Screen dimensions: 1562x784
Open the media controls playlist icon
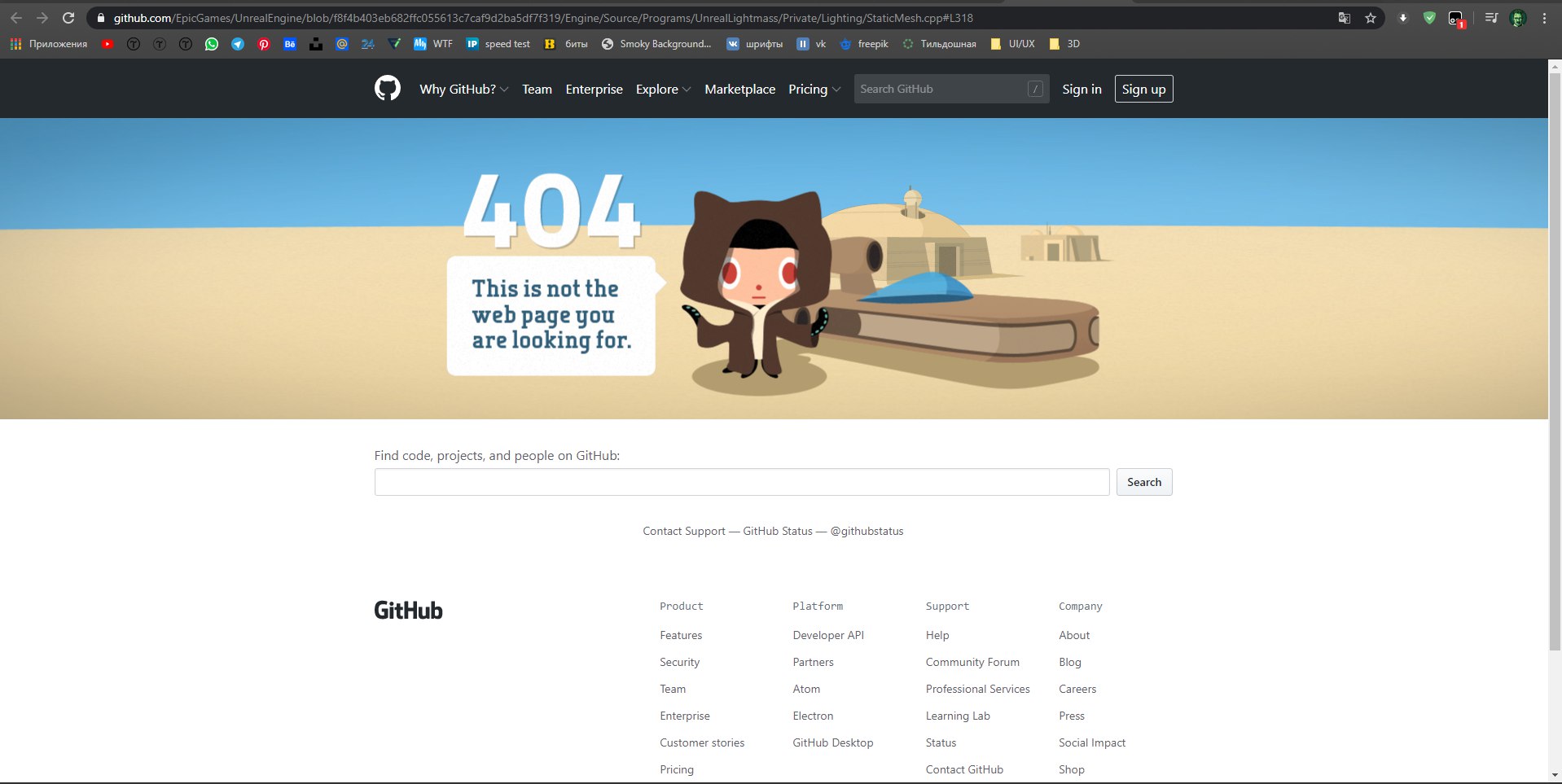pyautogui.click(x=1491, y=18)
